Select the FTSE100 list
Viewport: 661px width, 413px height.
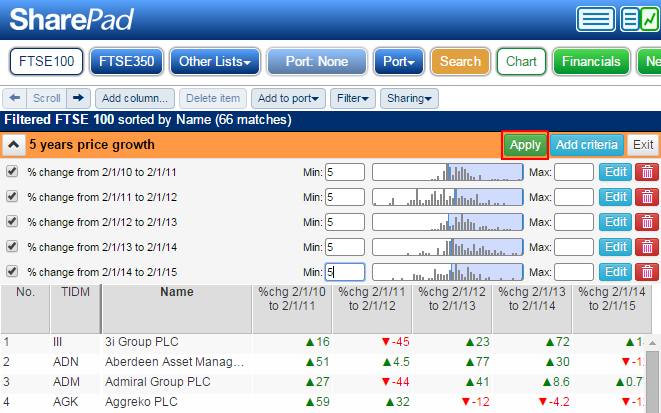(46, 62)
